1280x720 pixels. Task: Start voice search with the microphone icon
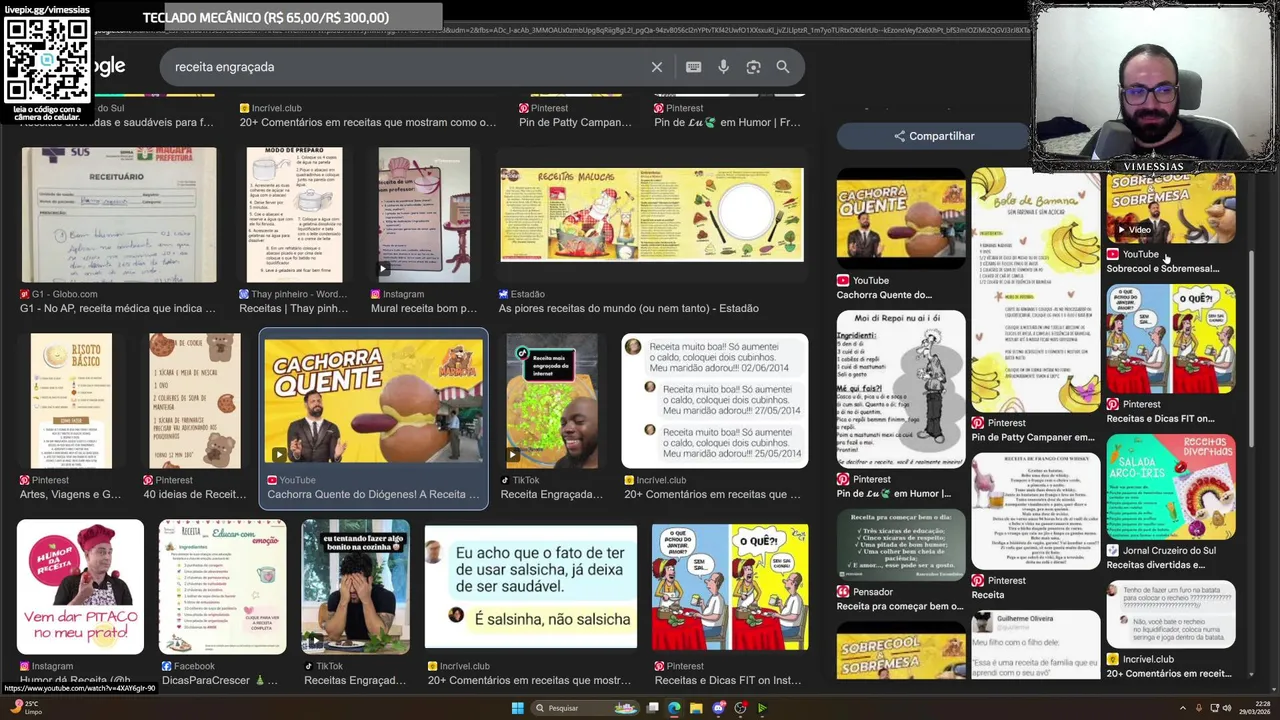tap(723, 67)
